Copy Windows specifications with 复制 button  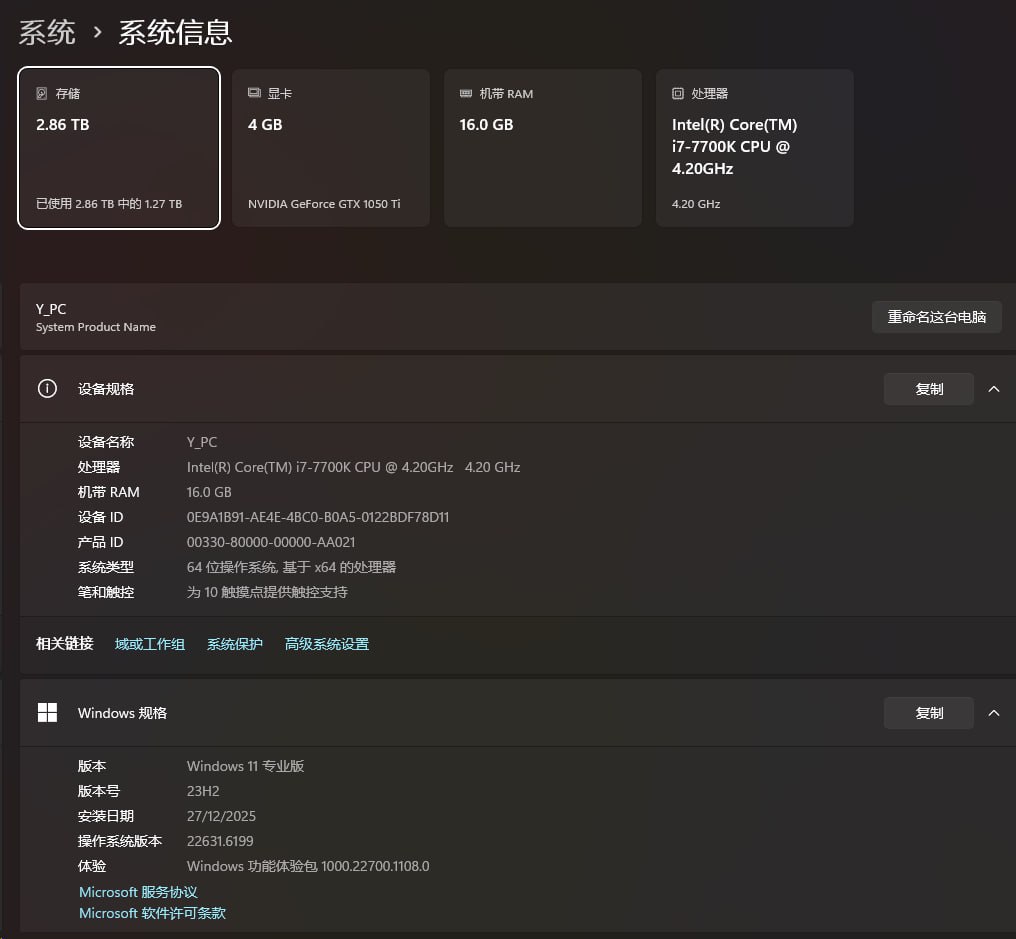coord(928,713)
